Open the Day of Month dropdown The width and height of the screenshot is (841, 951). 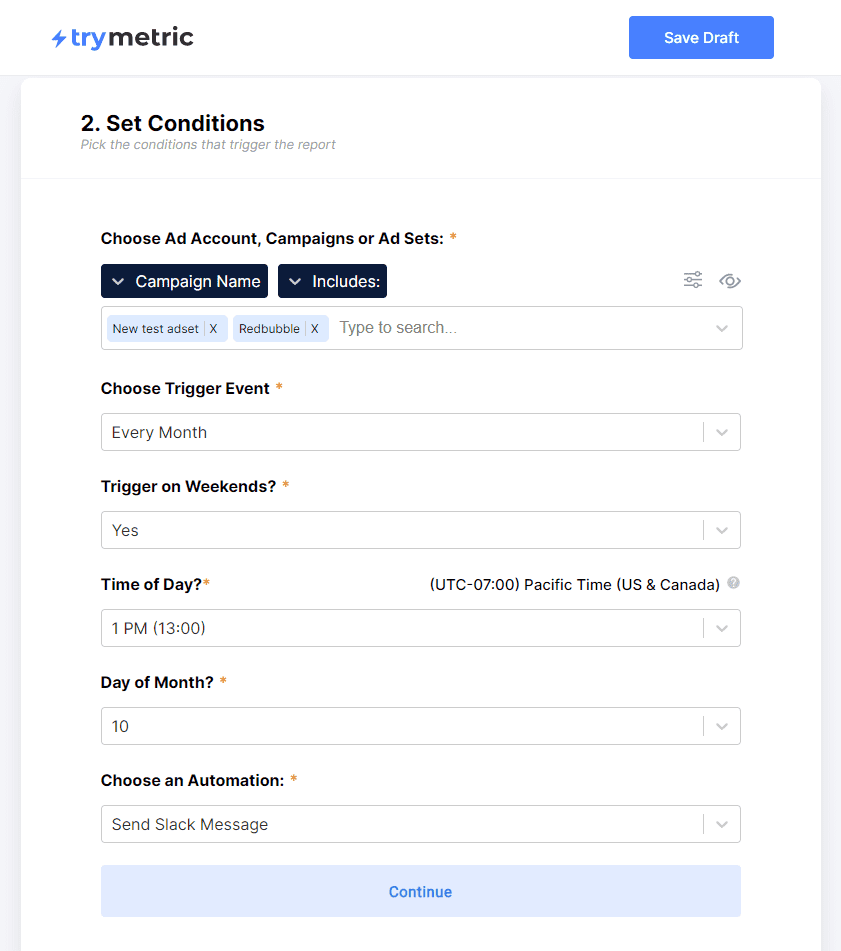point(421,726)
